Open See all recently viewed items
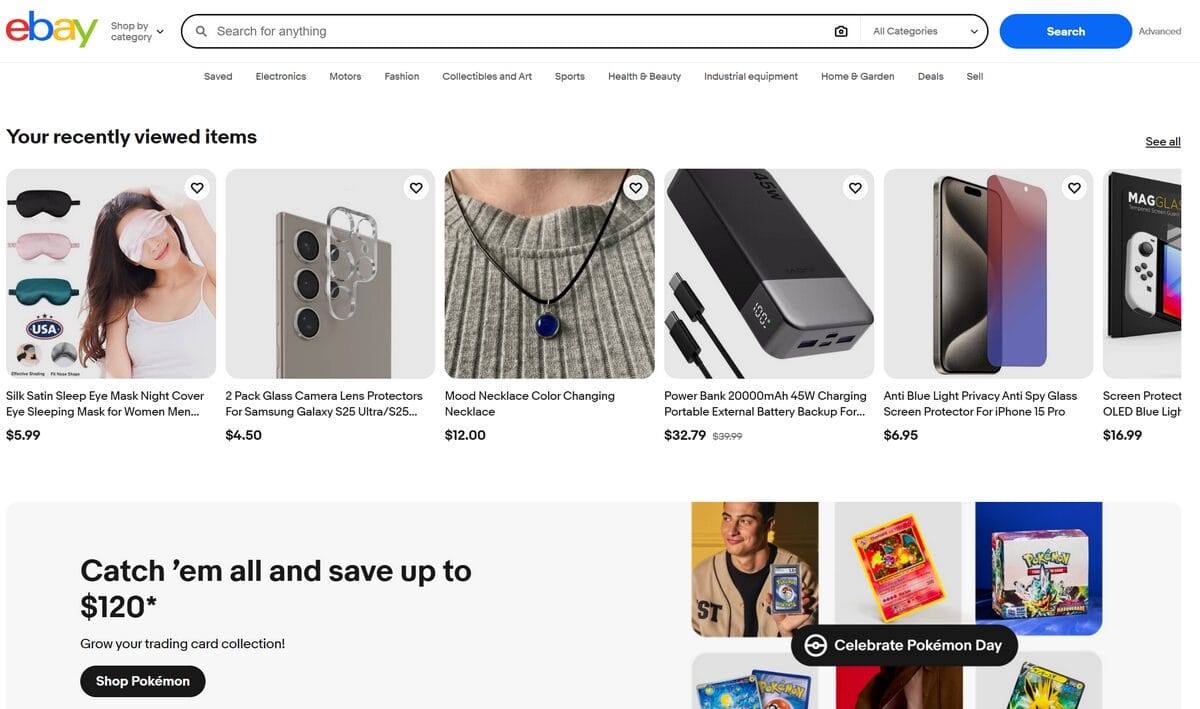Image resolution: width=1200 pixels, height=709 pixels. (1163, 141)
